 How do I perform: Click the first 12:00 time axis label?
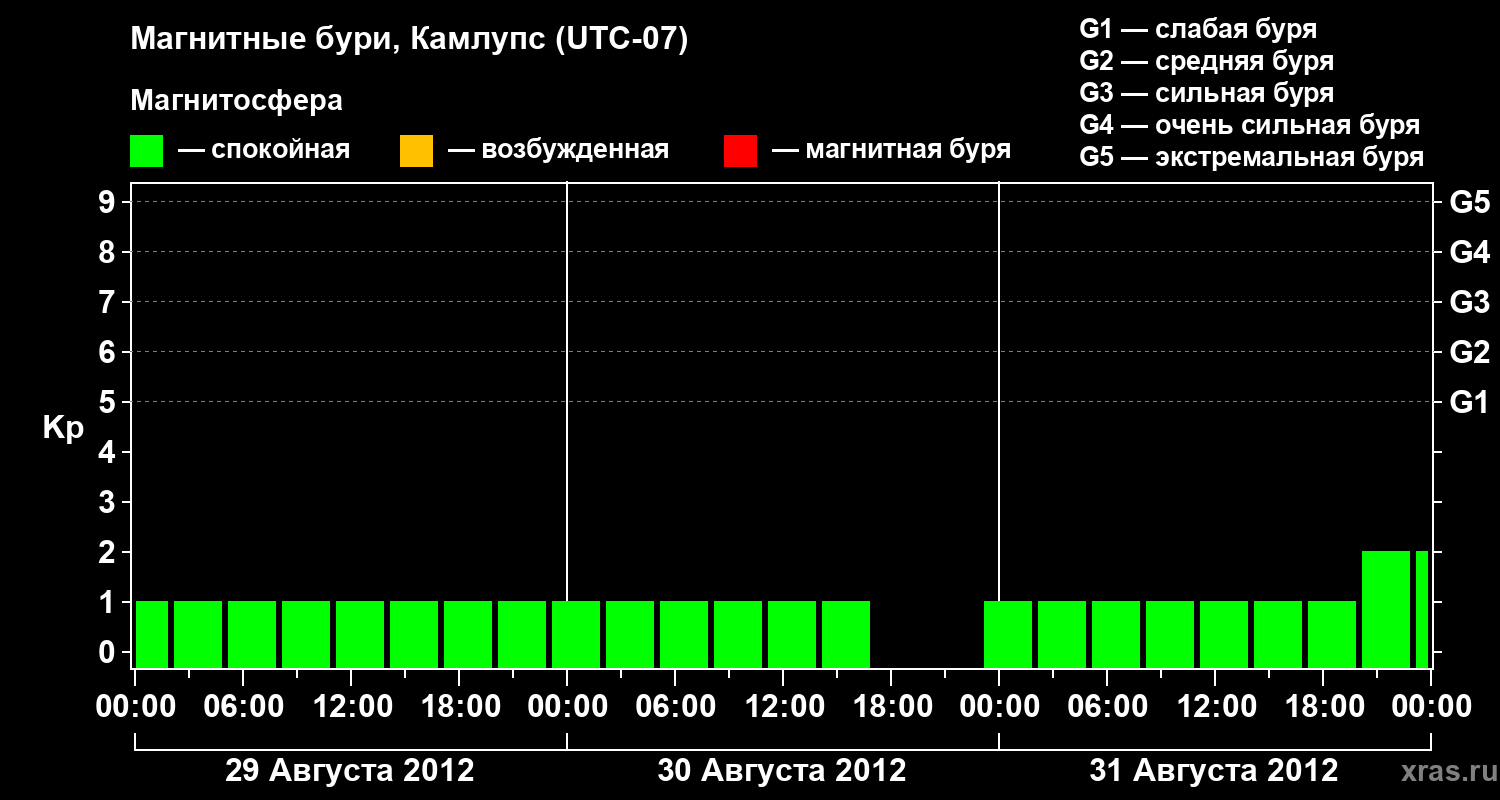pyautogui.click(x=352, y=707)
